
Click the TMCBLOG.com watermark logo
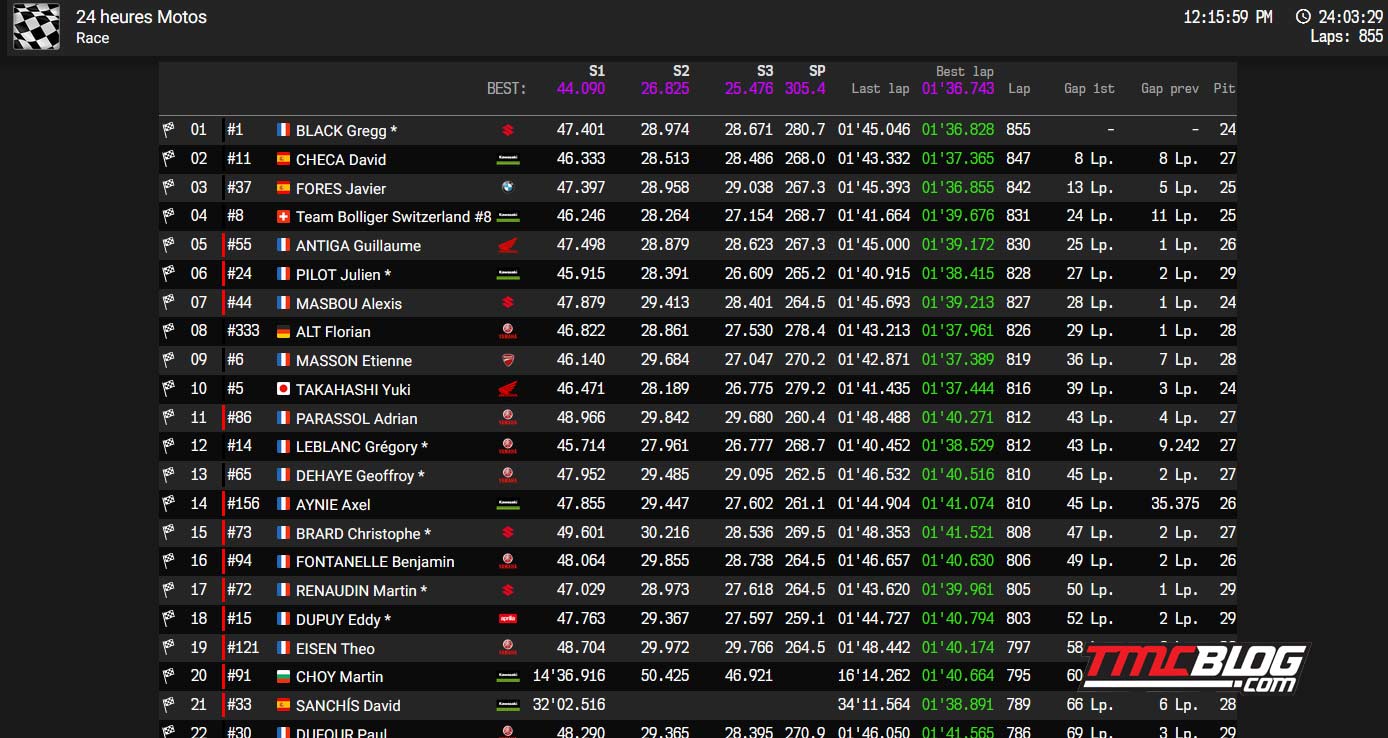1196,668
